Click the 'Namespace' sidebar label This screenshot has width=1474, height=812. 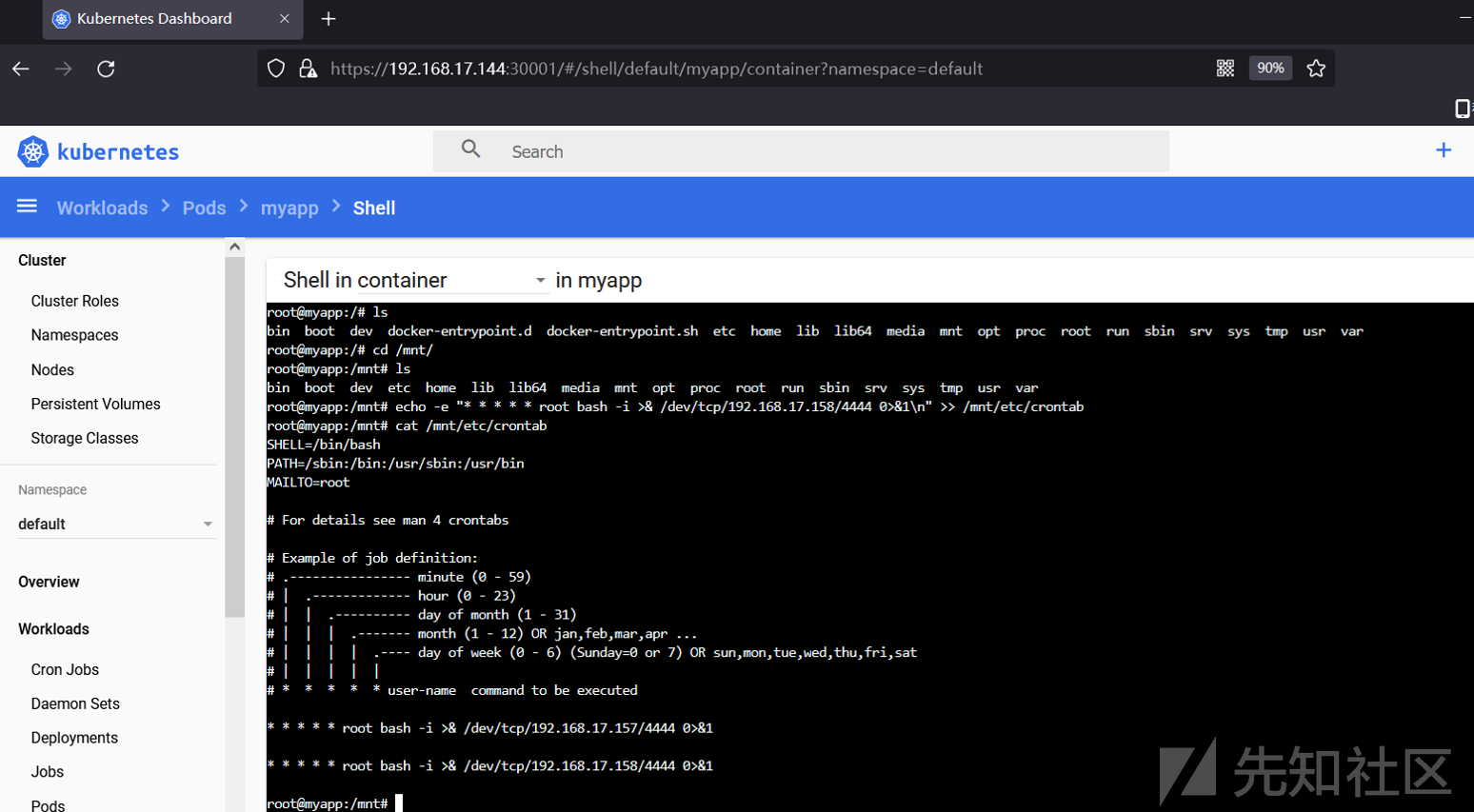click(52, 490)
